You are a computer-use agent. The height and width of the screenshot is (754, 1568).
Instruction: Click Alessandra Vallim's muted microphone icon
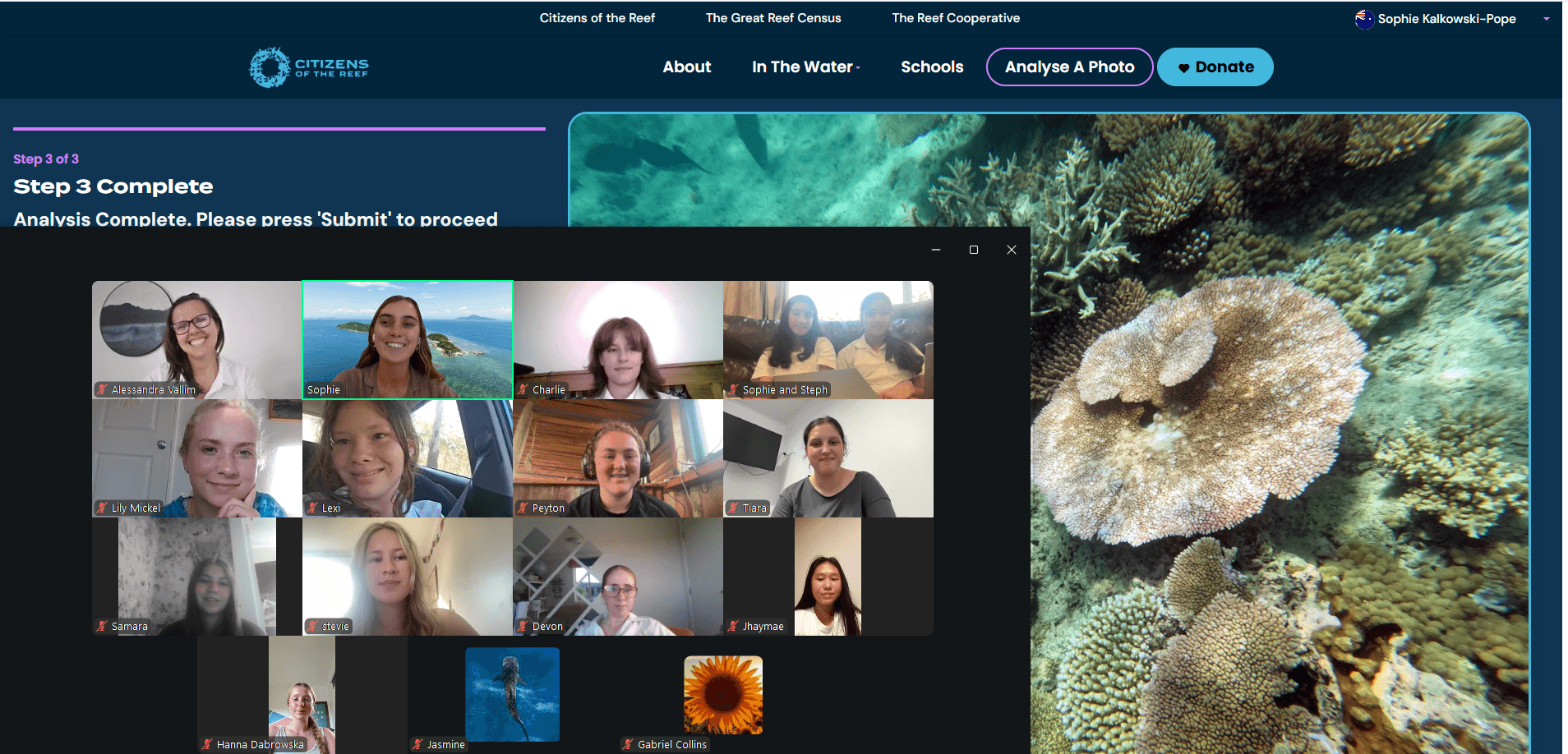[102, 390]
